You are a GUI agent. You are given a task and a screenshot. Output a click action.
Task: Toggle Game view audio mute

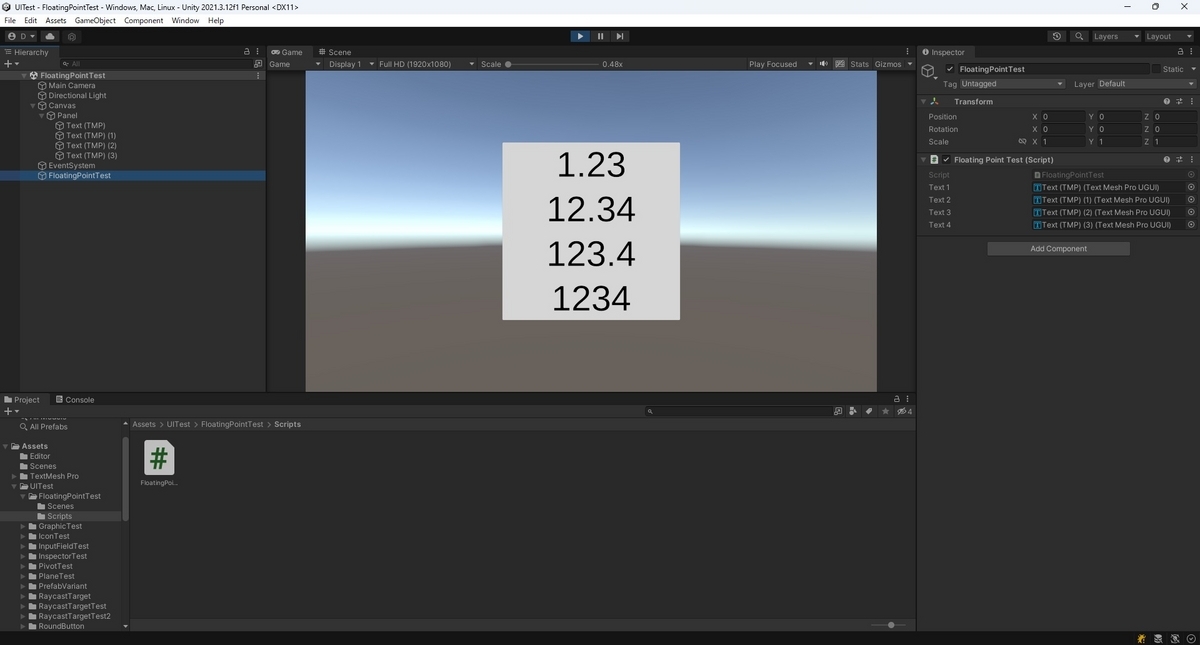tap(824, 64)
